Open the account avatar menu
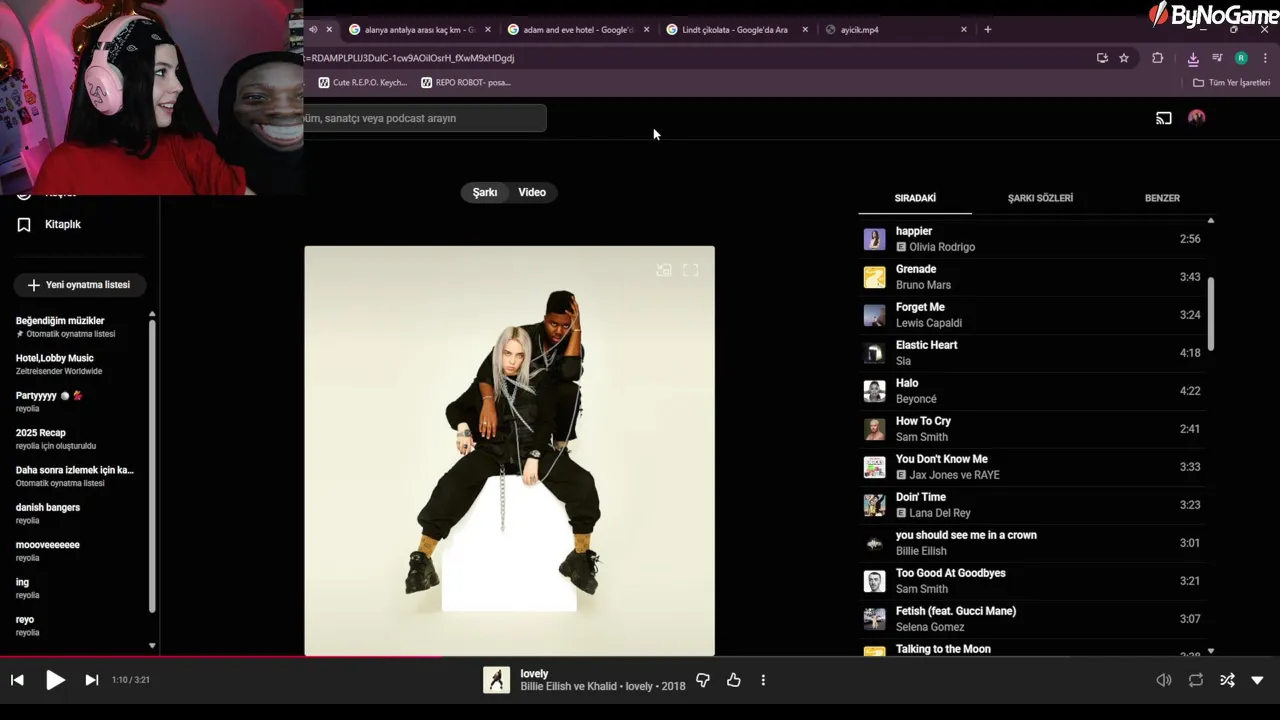1280x720 pixels. (1196, 118)
